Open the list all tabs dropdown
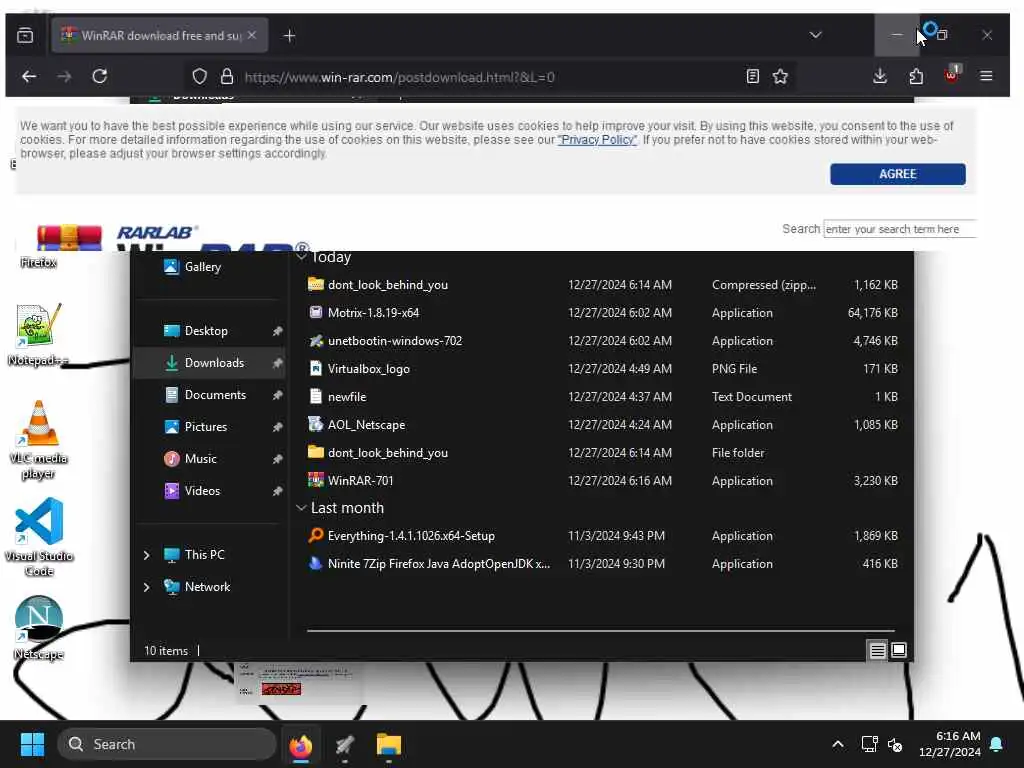 click(x=815, y=35)
